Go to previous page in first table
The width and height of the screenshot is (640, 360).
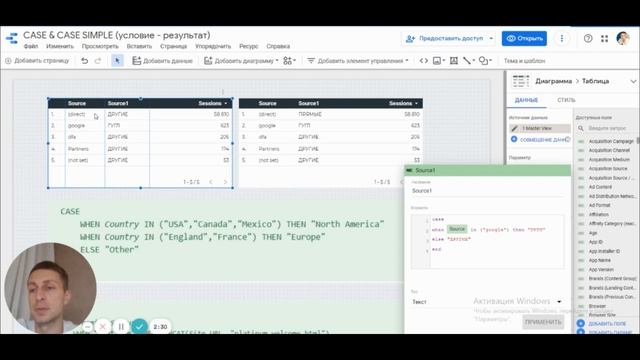[x=211, y=182]
